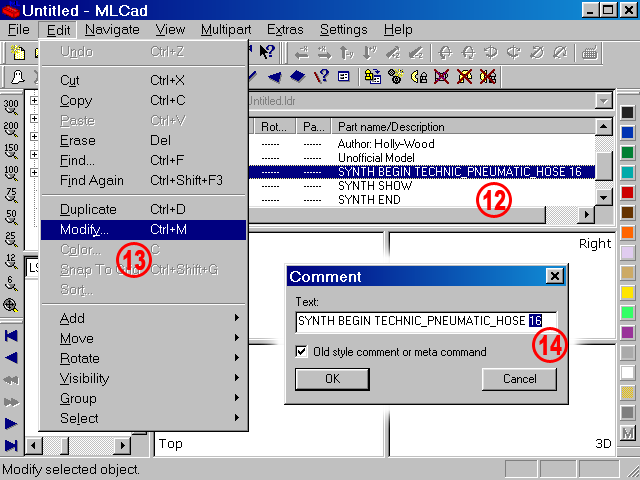This screenshot has width=640, height=480.
Task: Choose Duplicate in Edit menu
Action: click(x=144, y=209)
